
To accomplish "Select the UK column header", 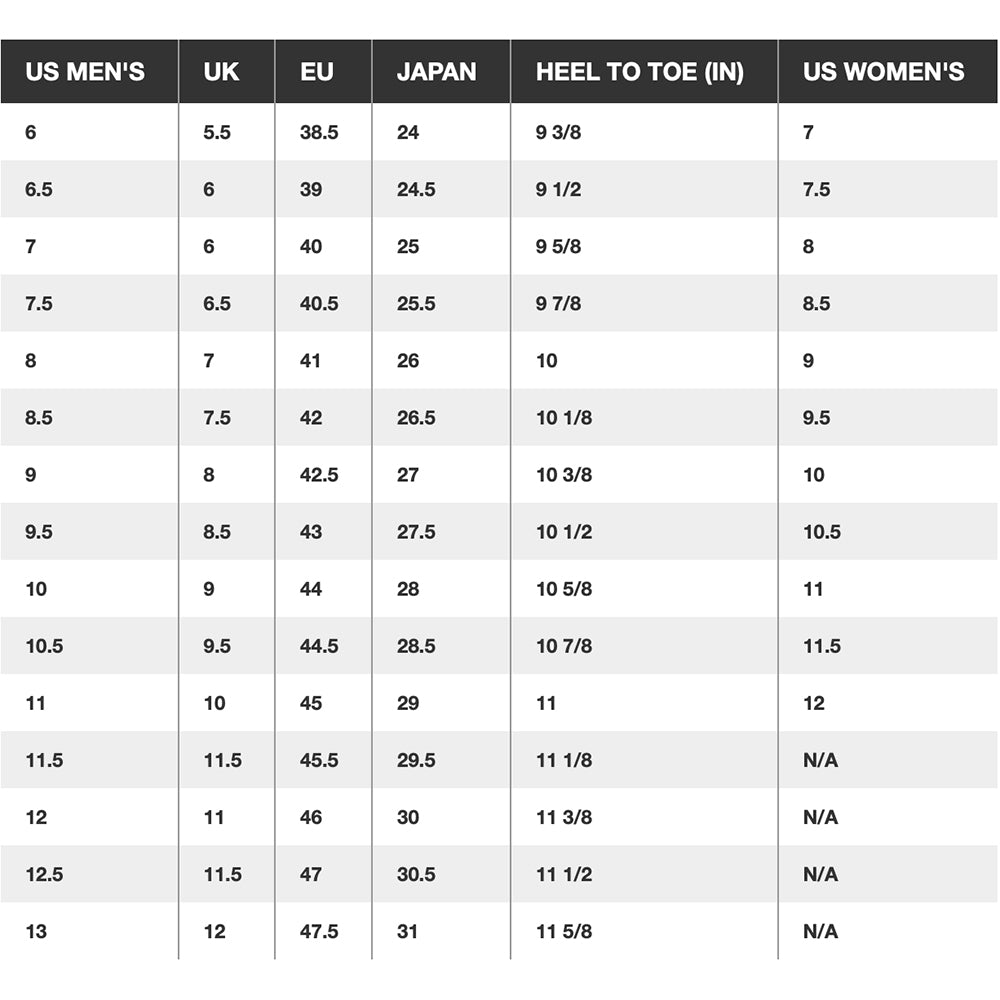I will pyautogui.click(x=221, y=72).
